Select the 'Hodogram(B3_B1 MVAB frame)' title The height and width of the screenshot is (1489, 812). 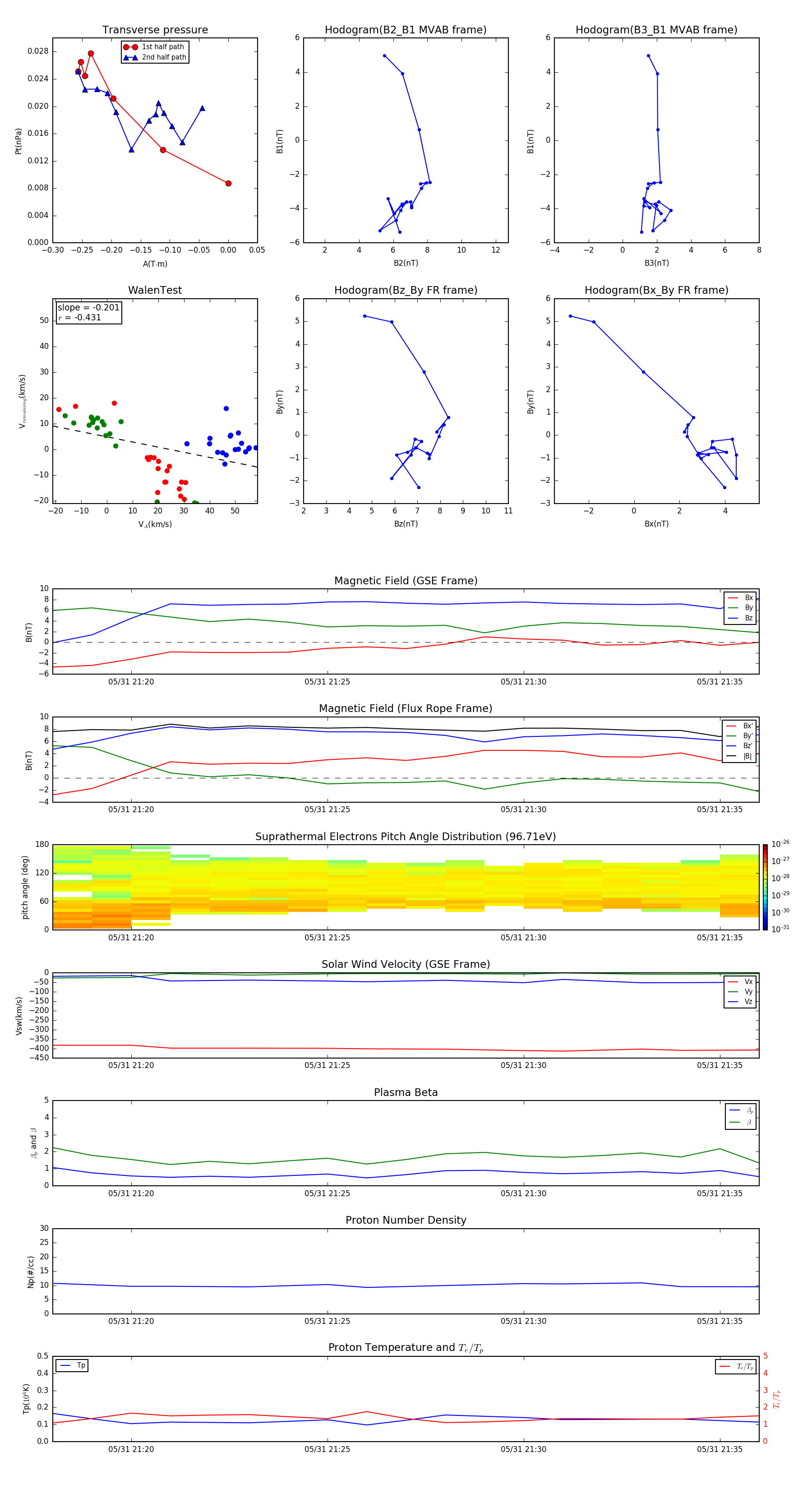tap(656, 29)
